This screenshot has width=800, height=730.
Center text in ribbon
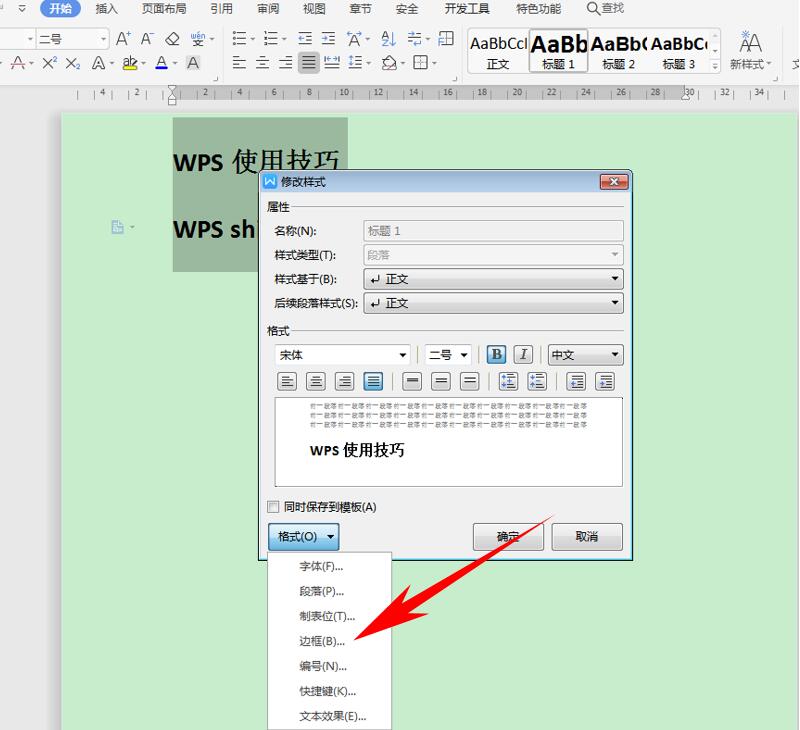pyautogui.click(x=262, y=63)
